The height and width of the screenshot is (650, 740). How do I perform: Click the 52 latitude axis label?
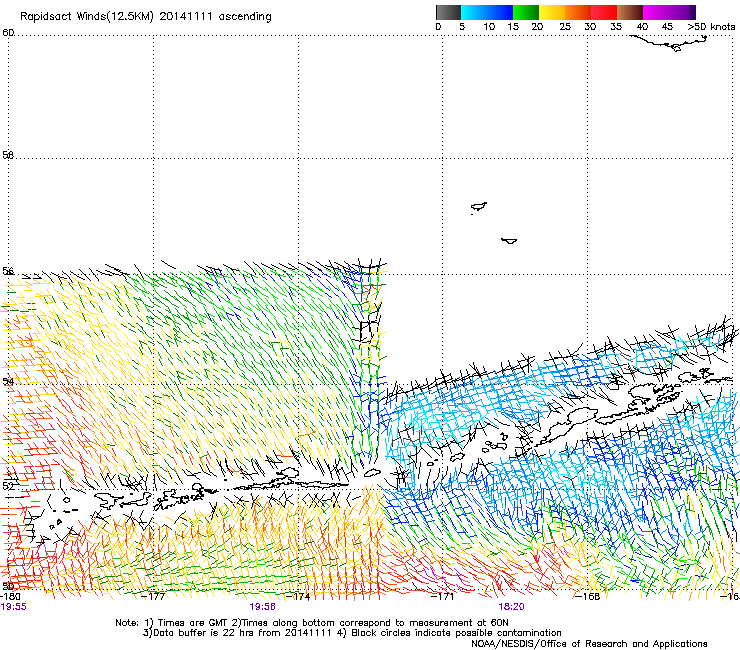tap(8, 485)
